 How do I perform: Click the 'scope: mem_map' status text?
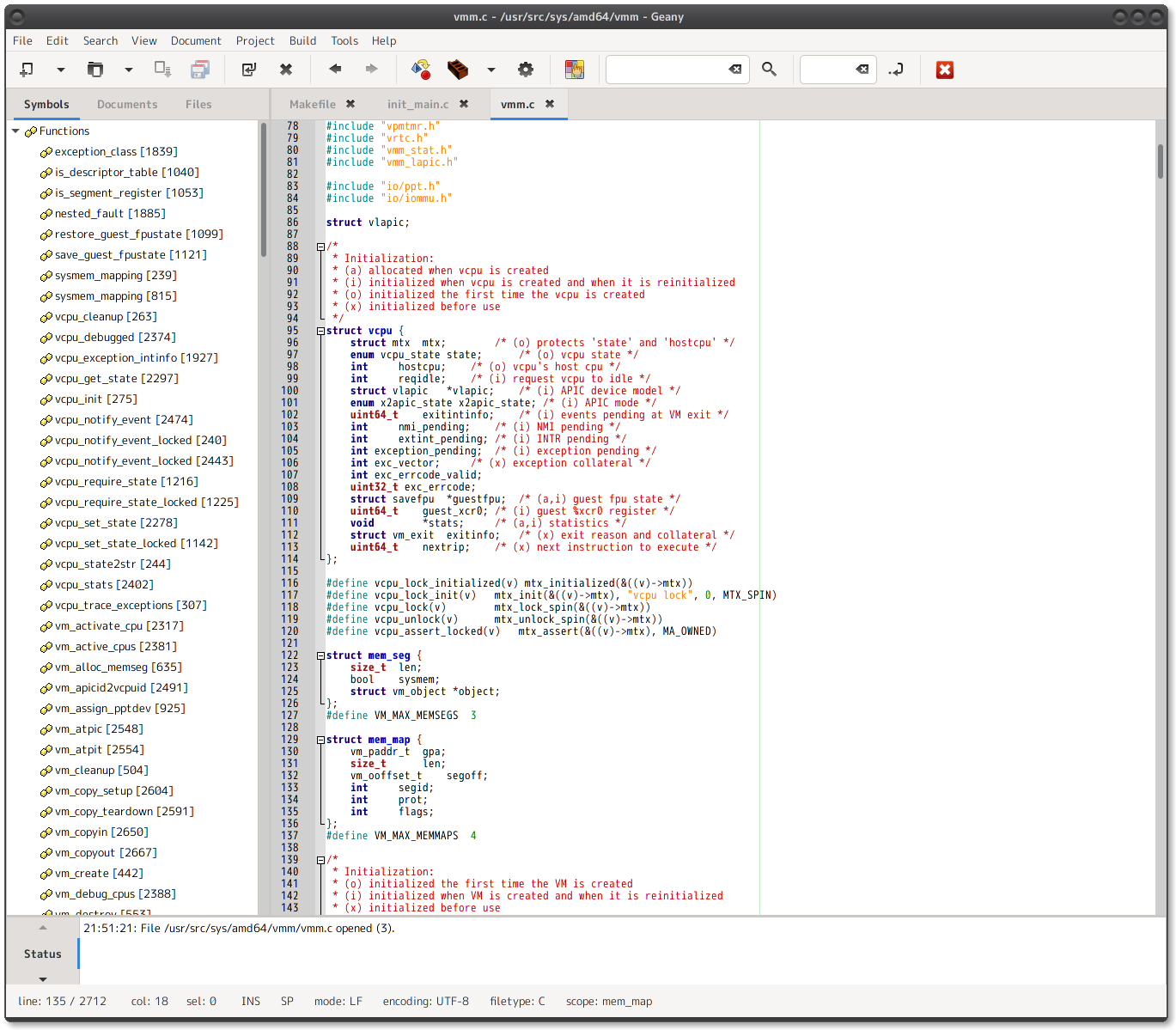click(x=609, y=1002)
